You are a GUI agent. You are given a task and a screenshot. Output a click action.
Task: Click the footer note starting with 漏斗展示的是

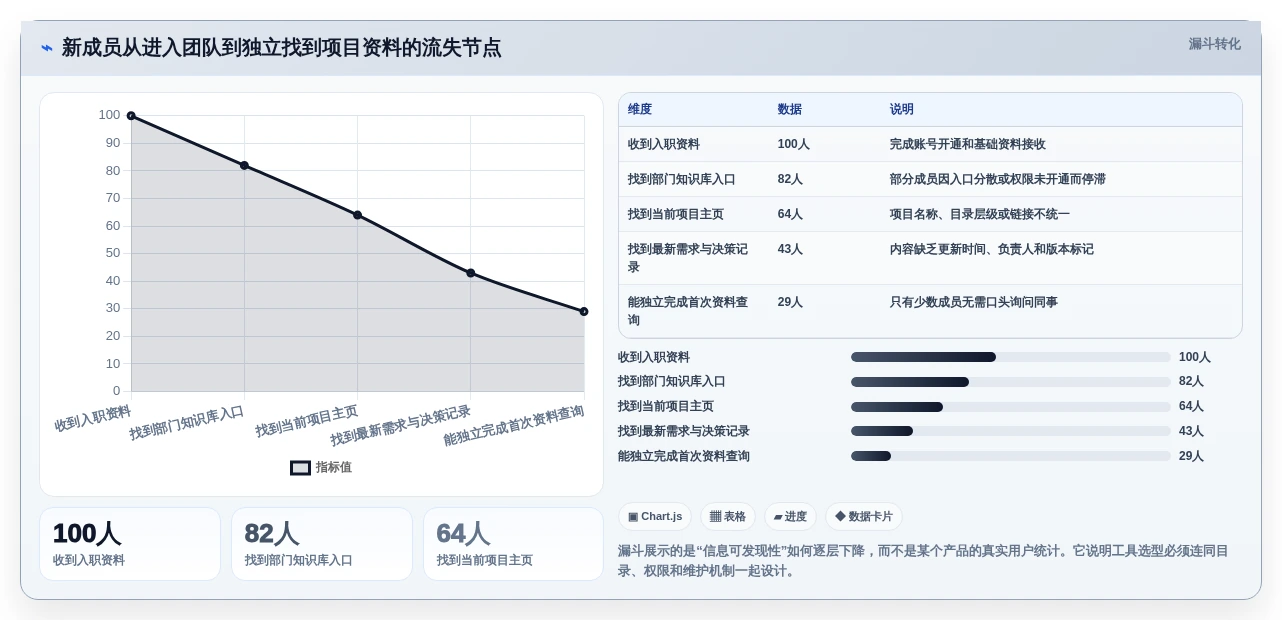(923, 561)
